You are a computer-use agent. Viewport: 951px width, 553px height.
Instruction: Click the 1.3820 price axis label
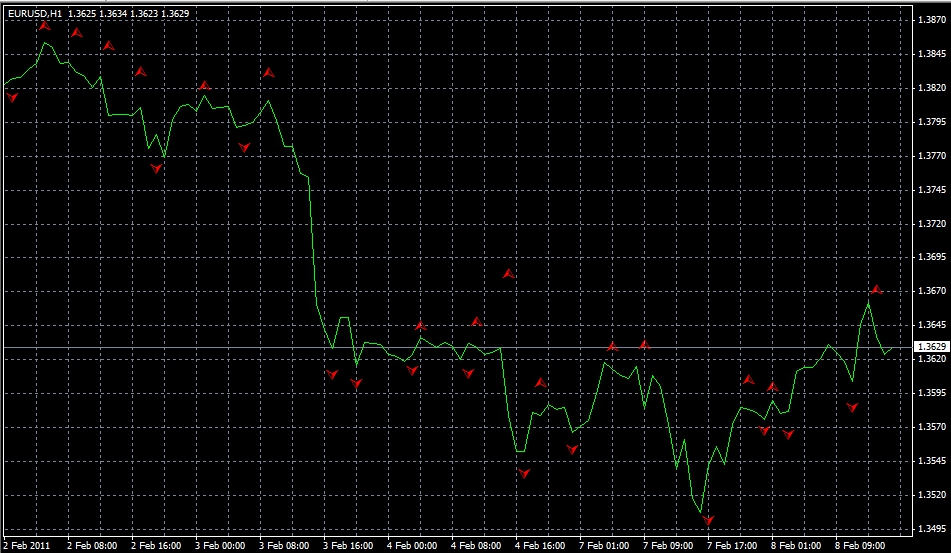click(930, 88)
